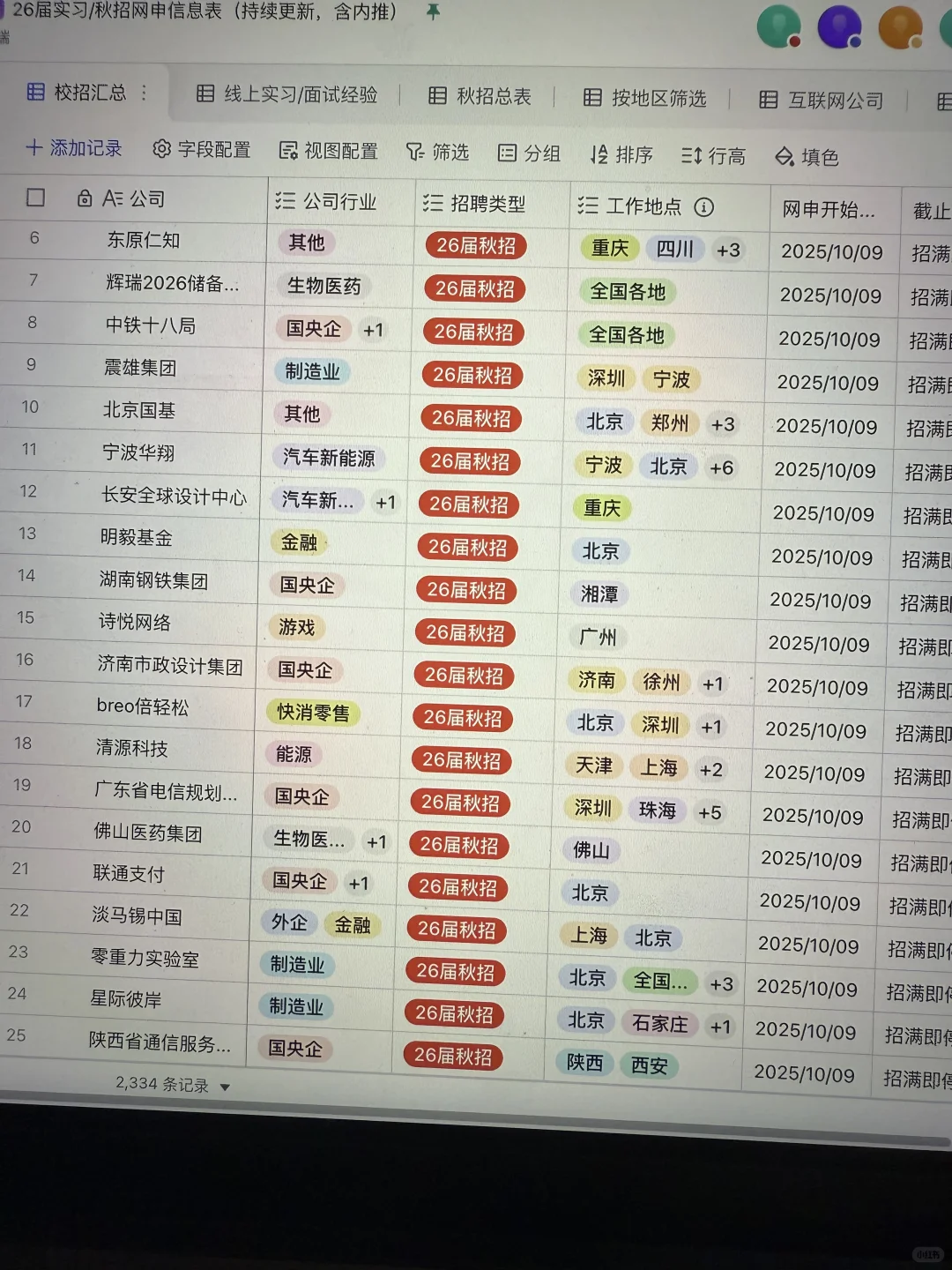This screenshot has width=952, height=1270.
Task: Click the 制造业 tag in 震雄集团 row
Action: [312, 371]
